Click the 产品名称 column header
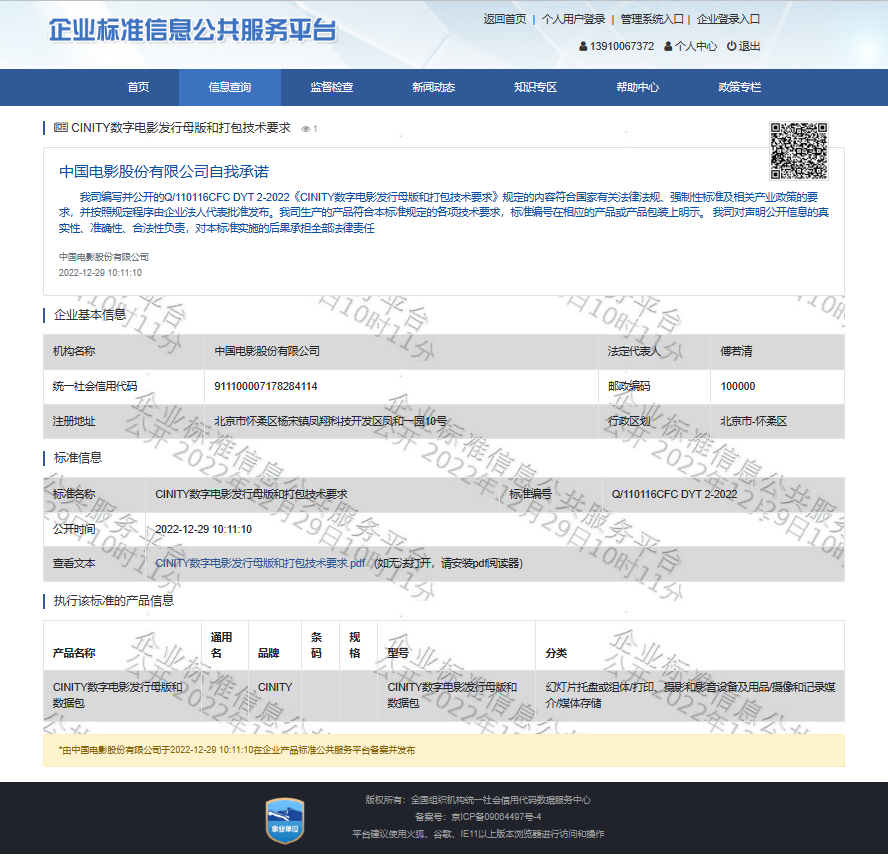This screenshot has width=888, height=859. click(74, 653)
